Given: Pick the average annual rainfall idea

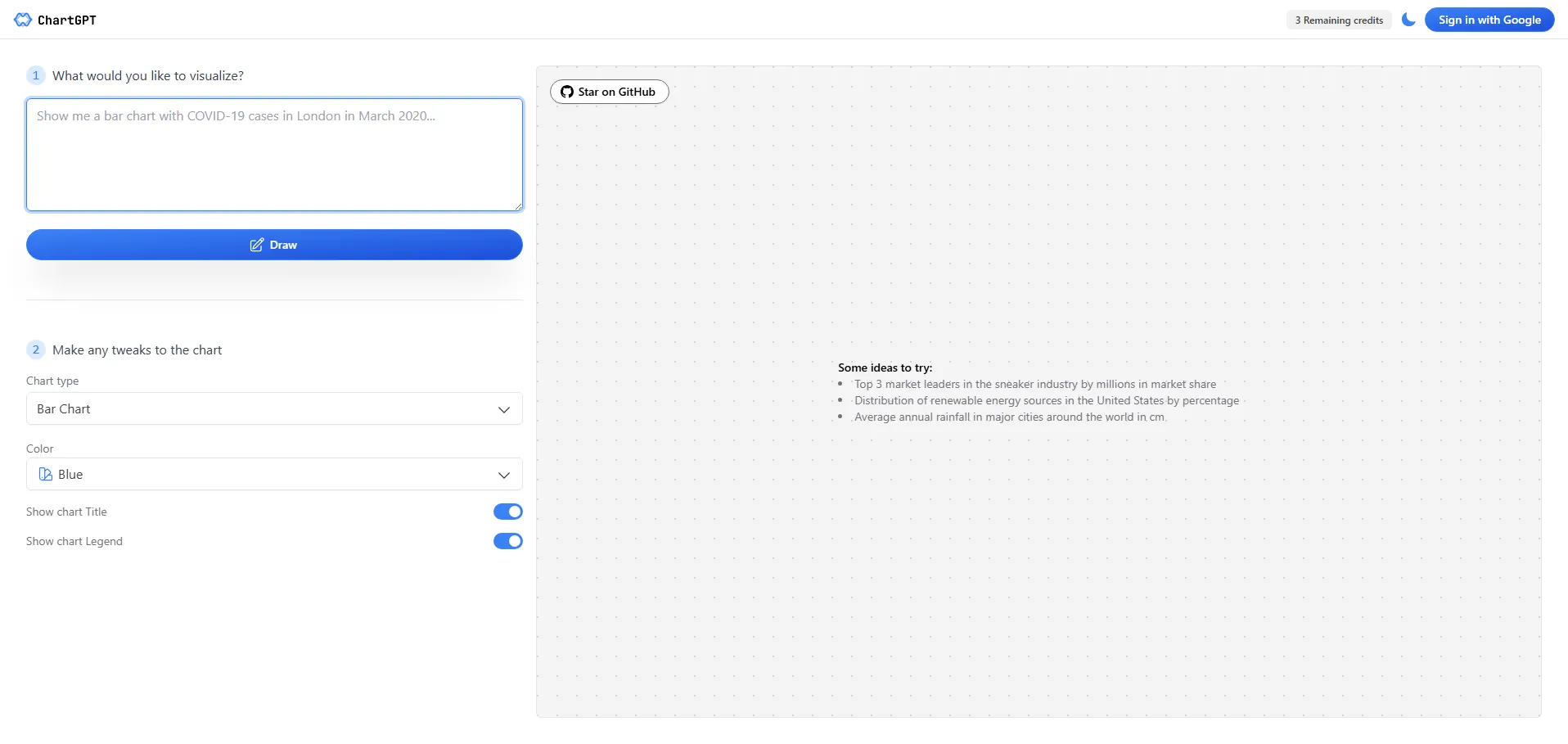Looking at the screenshot, I should [x=1008, y=417].
